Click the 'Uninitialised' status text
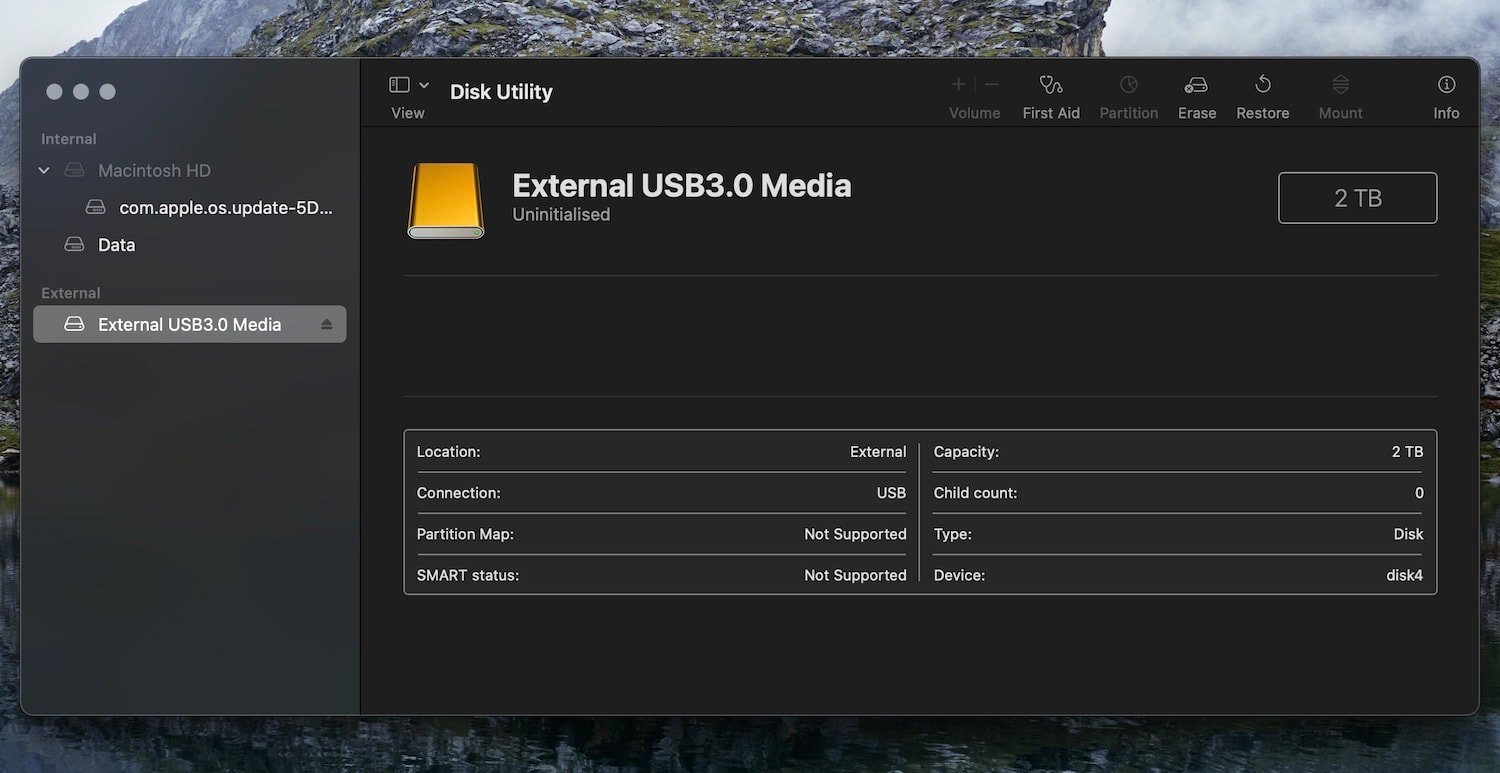Screen dimensions: 1500x773 point(561,215)
